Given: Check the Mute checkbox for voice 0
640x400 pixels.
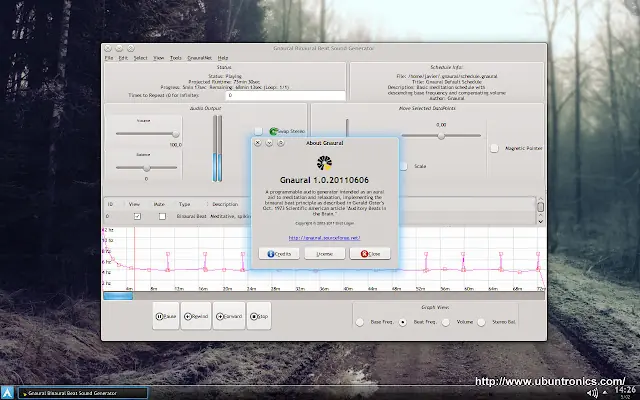Looking at the screenshot, I should point(162,216).
